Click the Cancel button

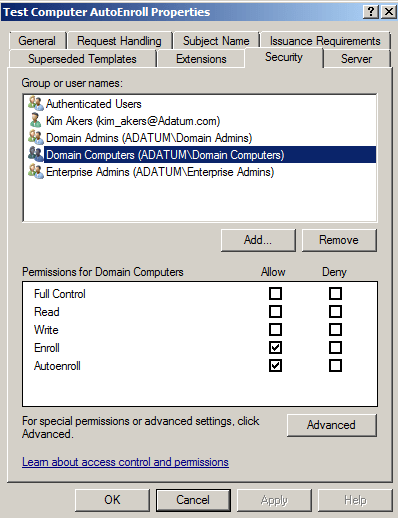click(193, 500)
